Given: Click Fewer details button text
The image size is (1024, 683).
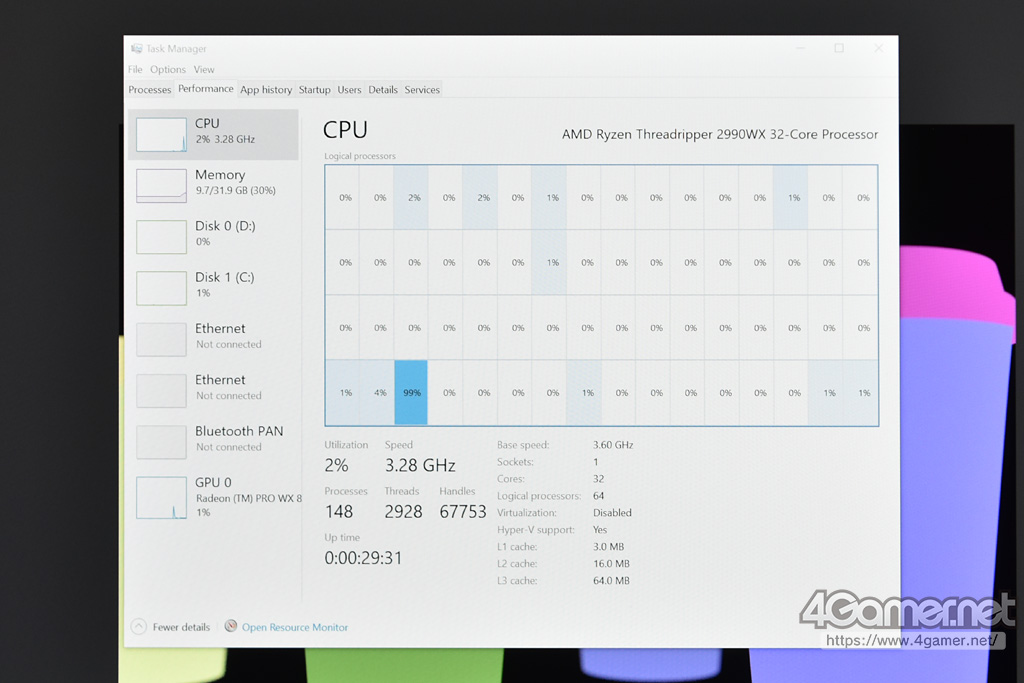Looking at the screenshot, I should click(x=181, y=627).
